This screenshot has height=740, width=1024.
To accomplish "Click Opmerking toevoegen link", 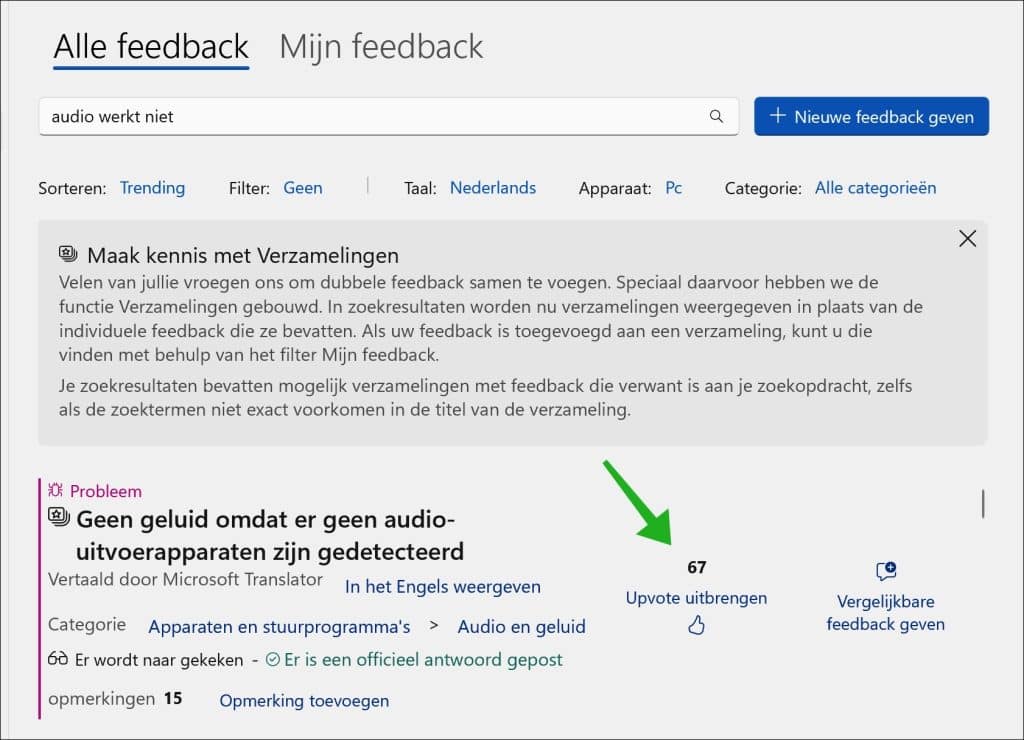I will (x=304, y=700).
